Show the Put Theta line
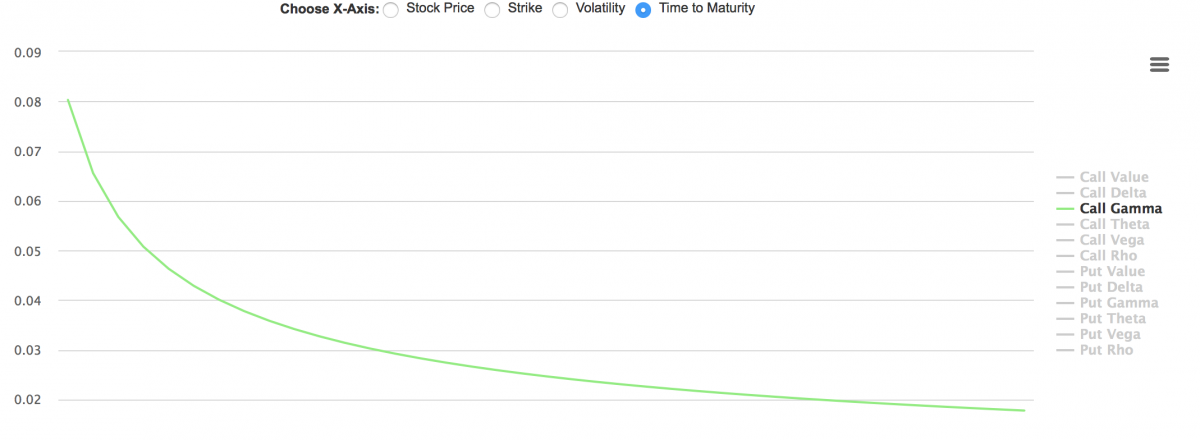This screenshot has width=1200, height=440. (1112, 319)
